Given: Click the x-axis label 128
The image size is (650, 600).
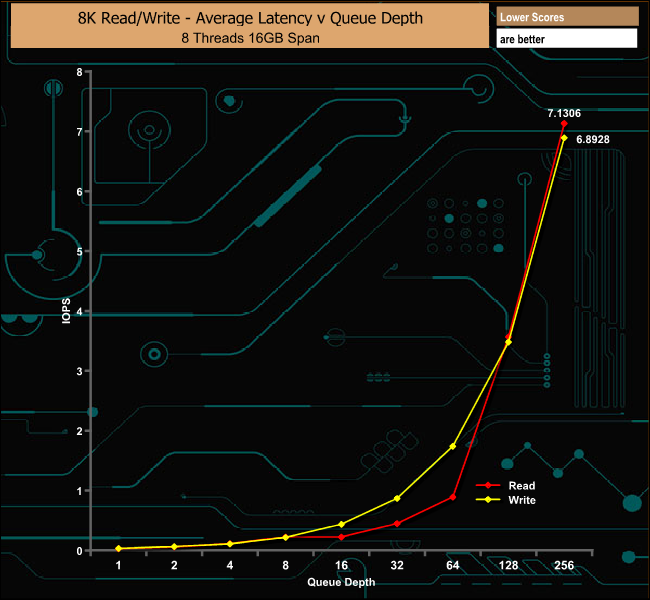Looking at the screenshot, I should pyautogui.click(x=508, y=565).
